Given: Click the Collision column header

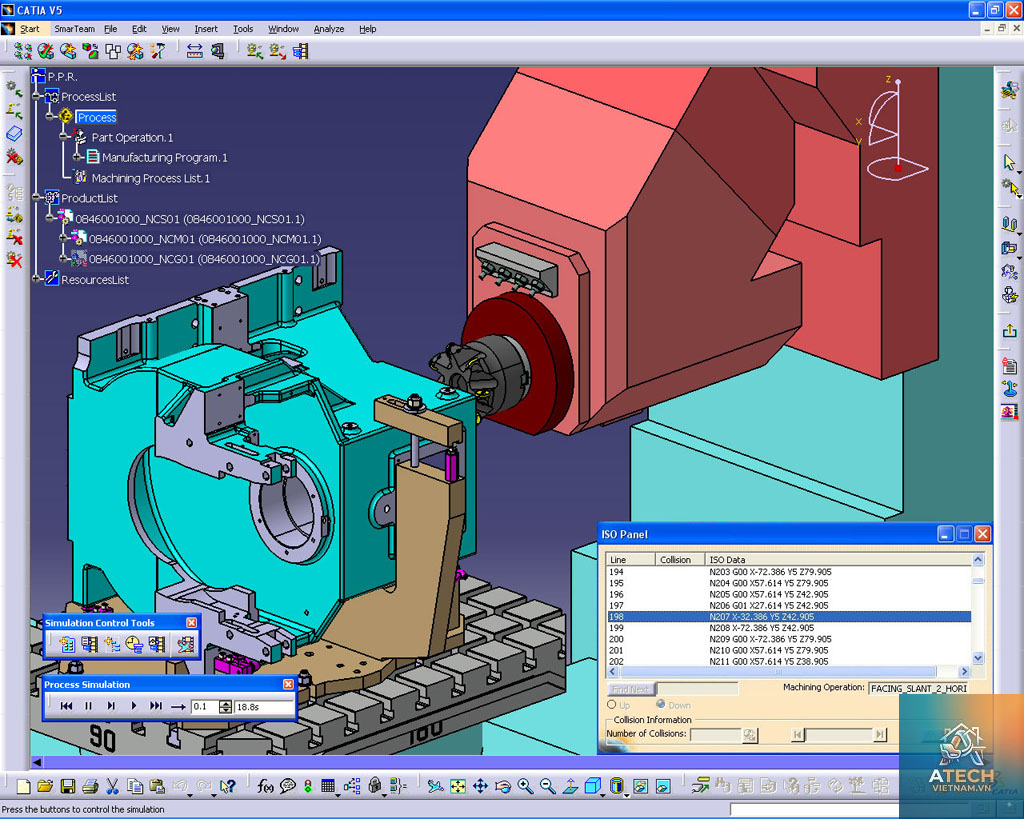Looking at the screenshot, I should pos(680,560).
